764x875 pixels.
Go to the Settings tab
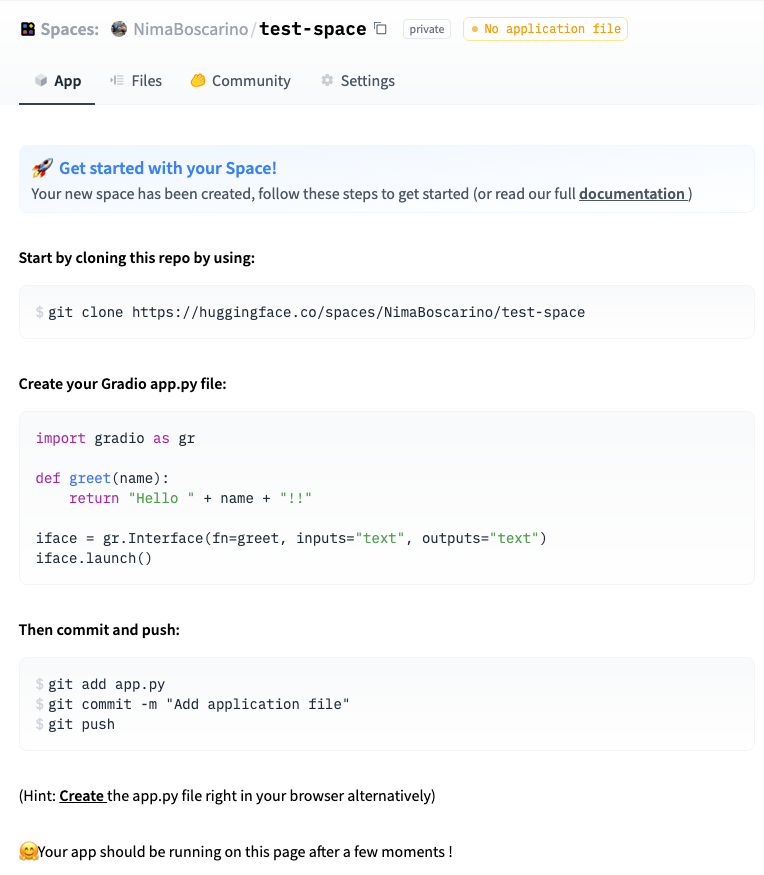click(x=358, y=81)
